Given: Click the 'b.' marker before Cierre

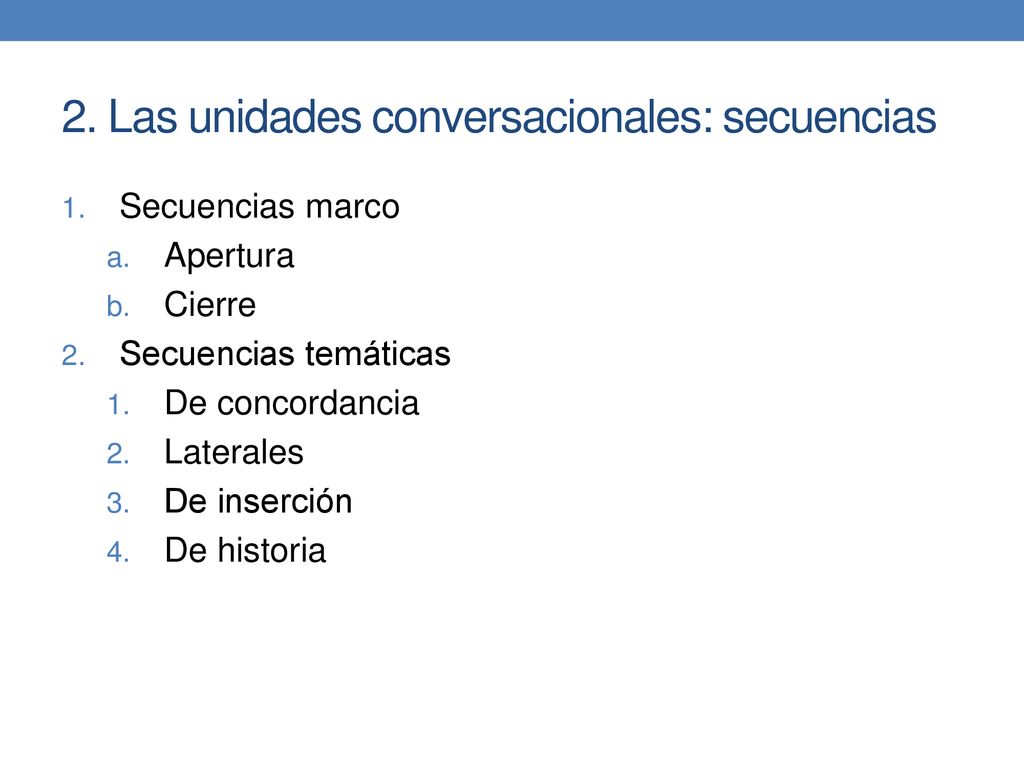Looking at the screenshot, I should click(118, 307).
